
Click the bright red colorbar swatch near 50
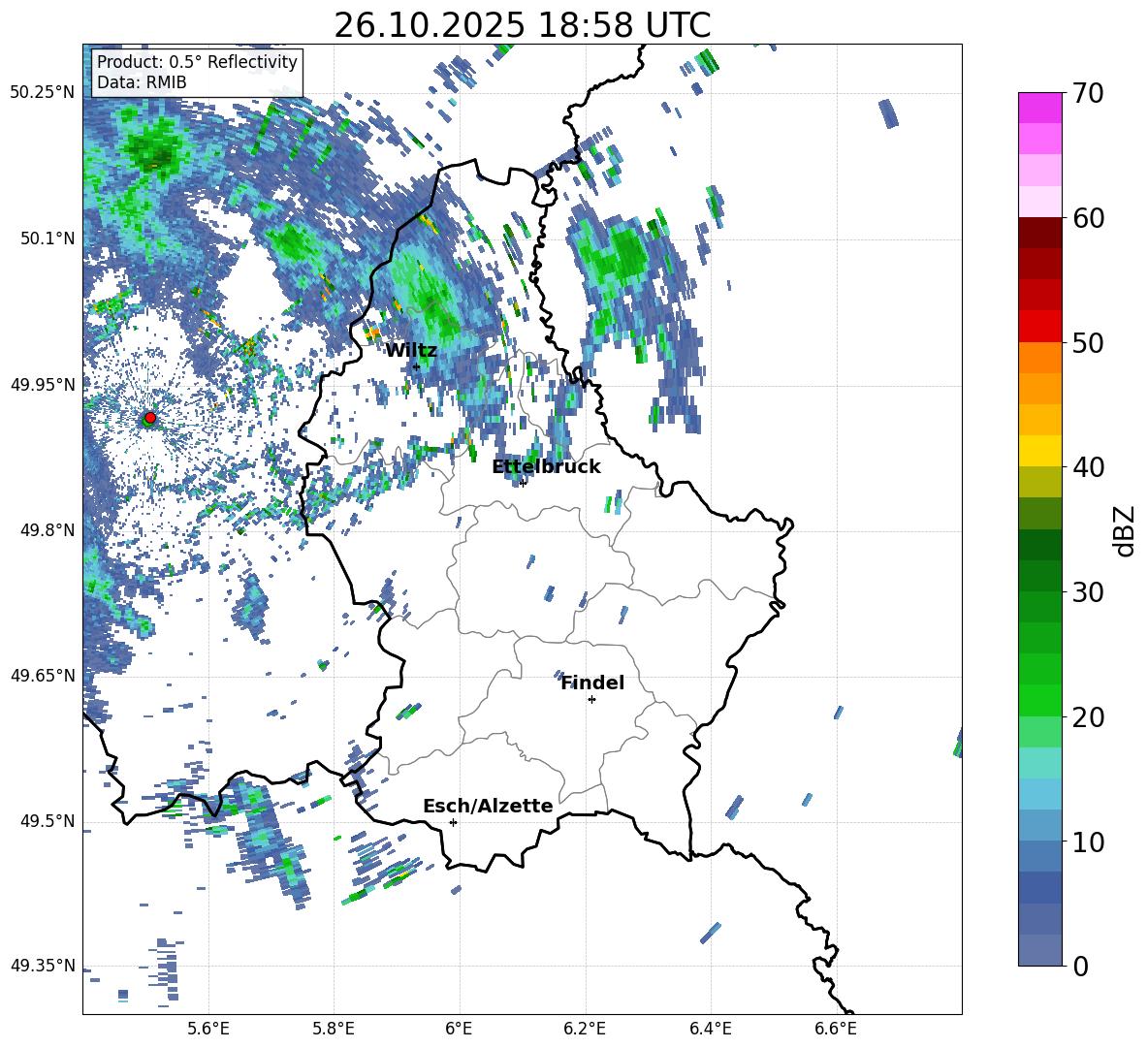click(x=1039, y=327)
